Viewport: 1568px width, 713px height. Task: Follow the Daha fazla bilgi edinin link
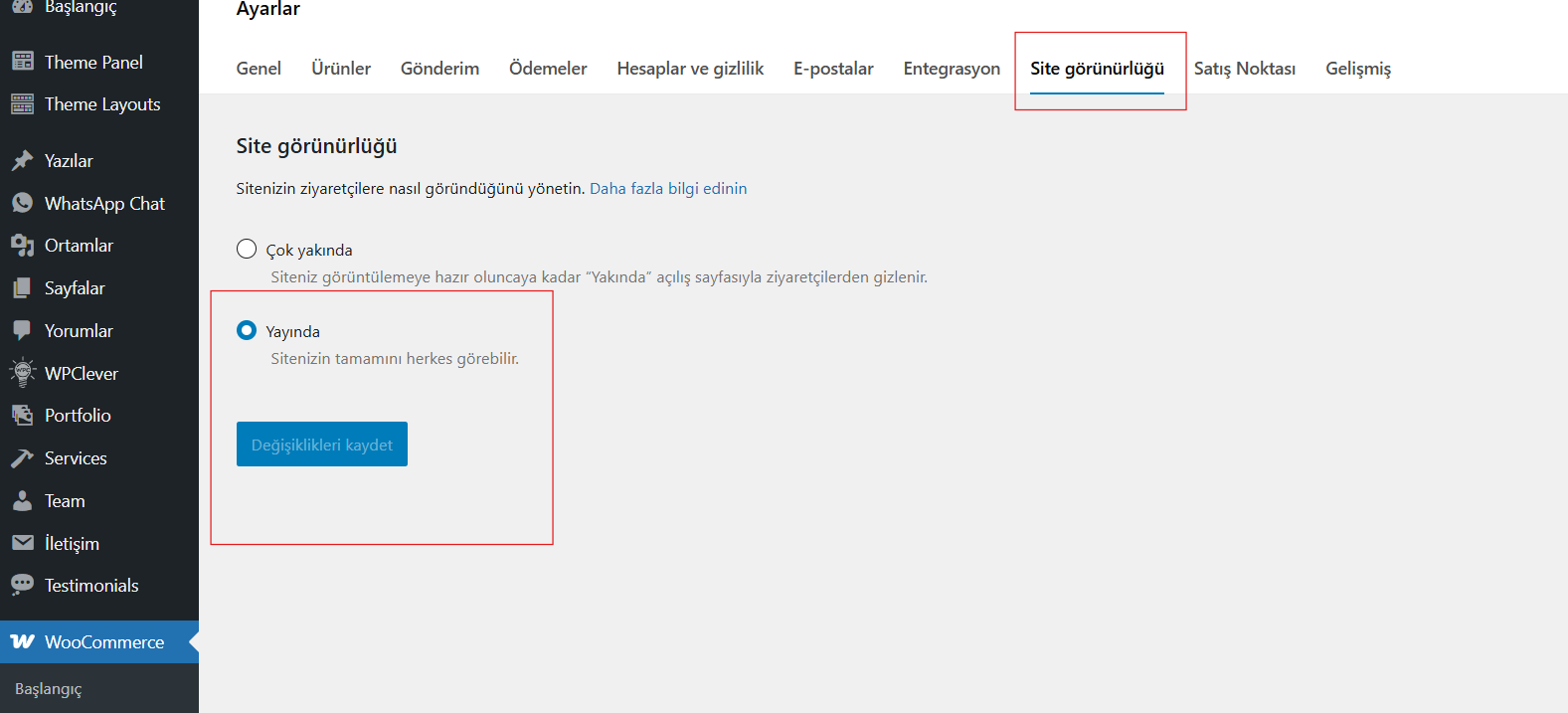(x=668, y=189)
